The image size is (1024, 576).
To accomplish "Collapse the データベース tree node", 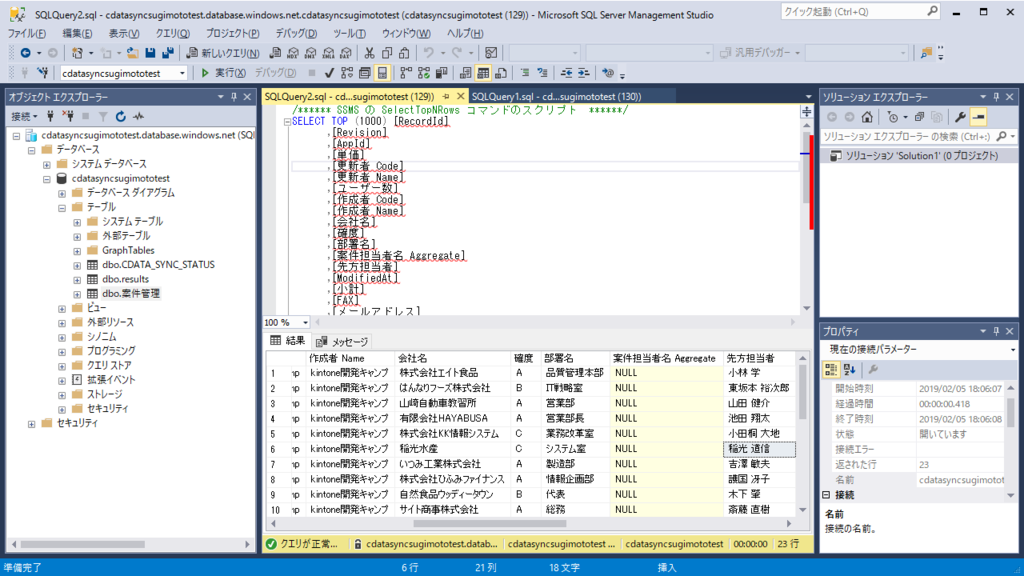I will tap(31, 150).
